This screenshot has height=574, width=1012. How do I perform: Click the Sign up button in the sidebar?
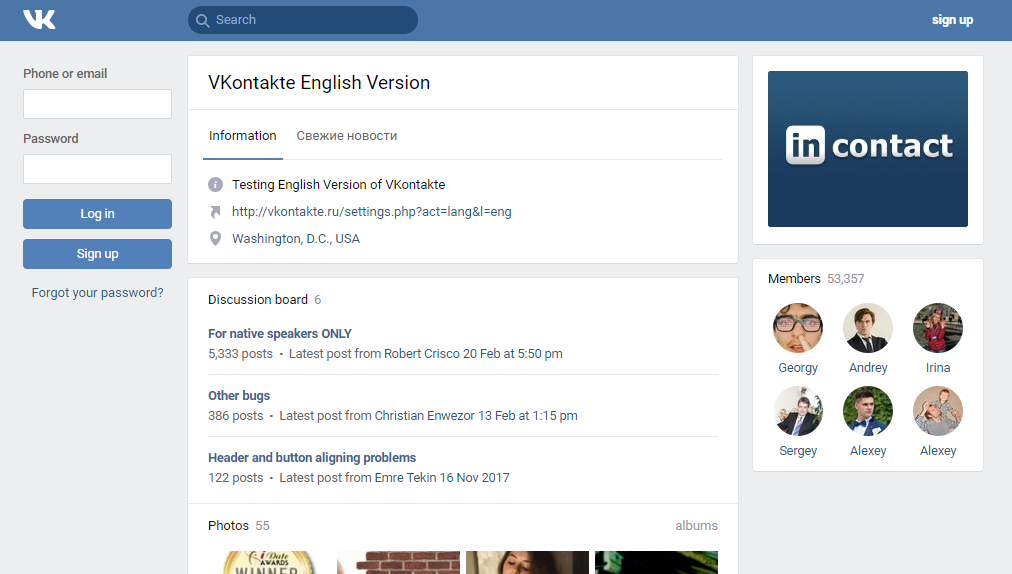[x=97, y=254]
